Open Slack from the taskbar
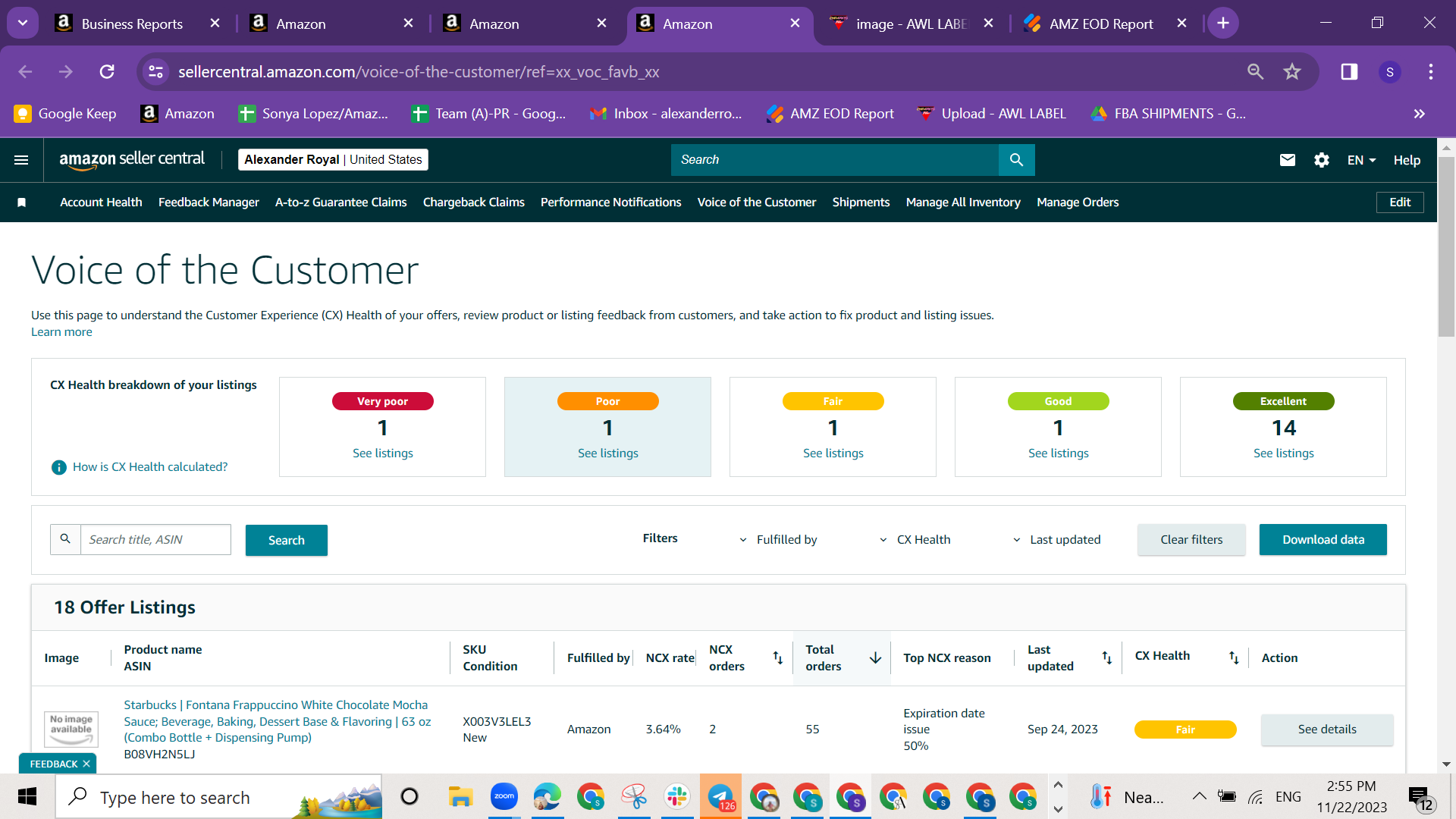Image resolution: width=1456 pixels, height=819 pixels. tap(676, 796)
